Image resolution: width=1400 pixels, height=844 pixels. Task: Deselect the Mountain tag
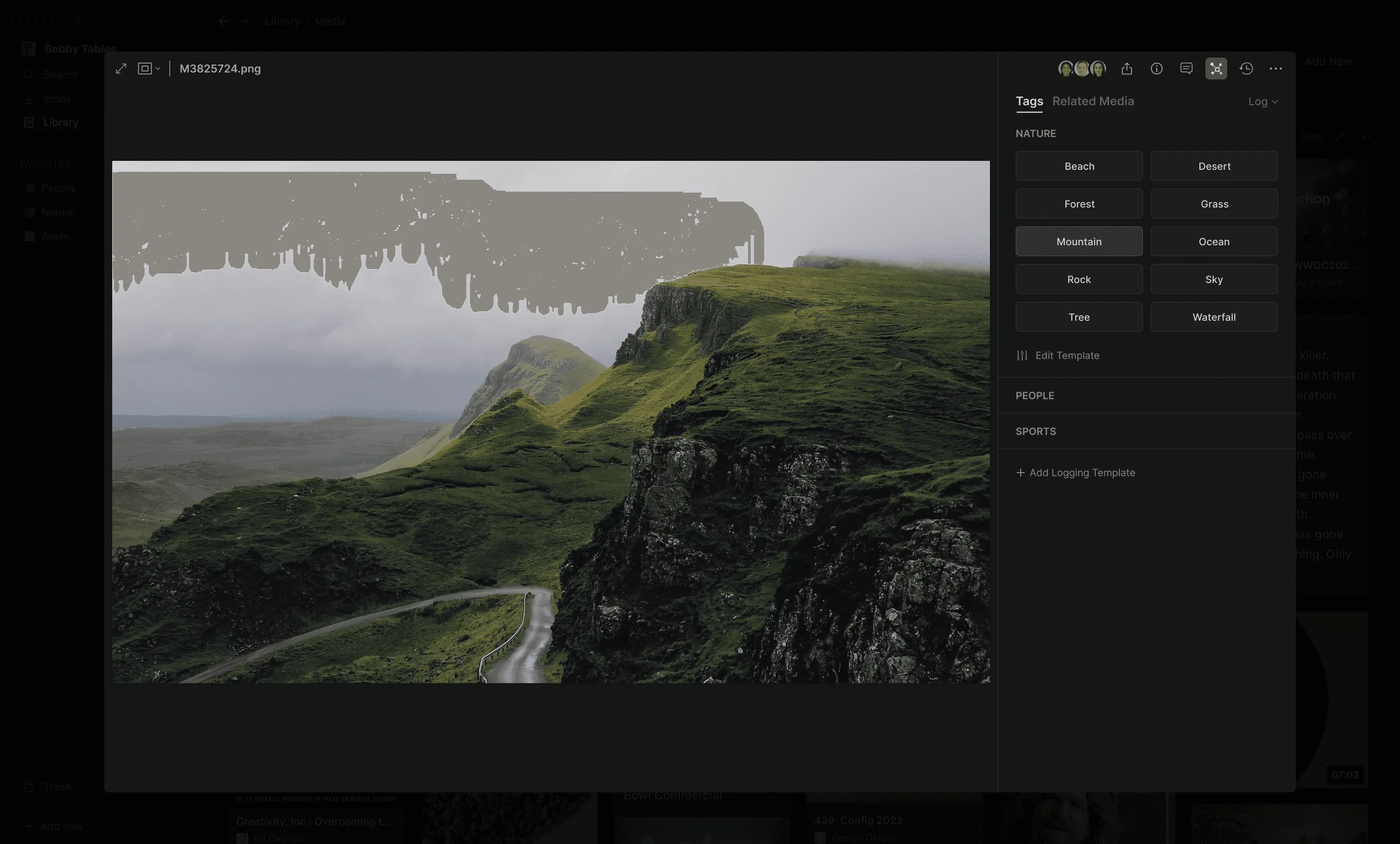[1079, 242]
